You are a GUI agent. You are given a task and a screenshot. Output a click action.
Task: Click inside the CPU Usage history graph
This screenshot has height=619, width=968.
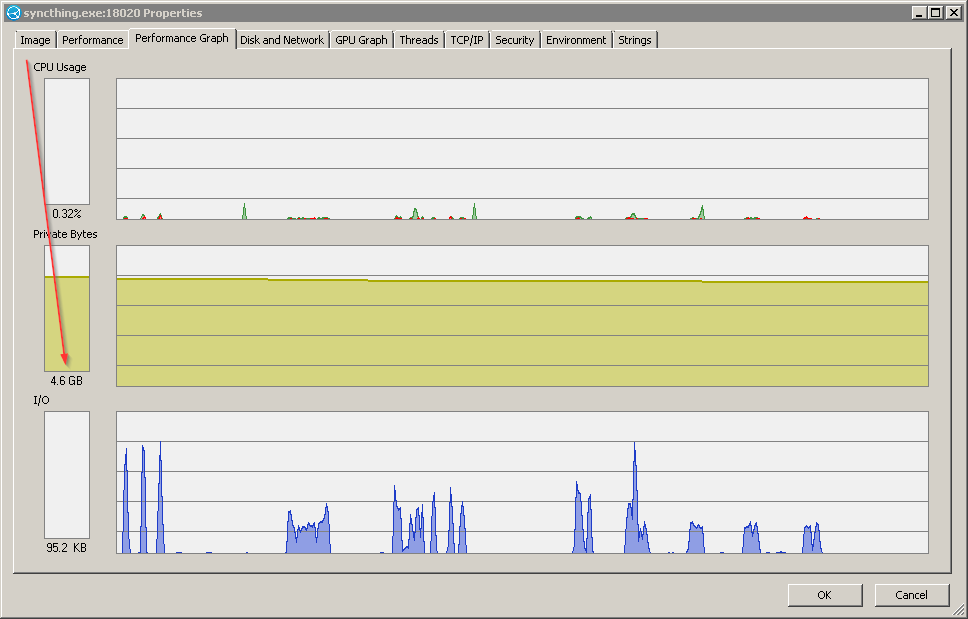point(520,148)
